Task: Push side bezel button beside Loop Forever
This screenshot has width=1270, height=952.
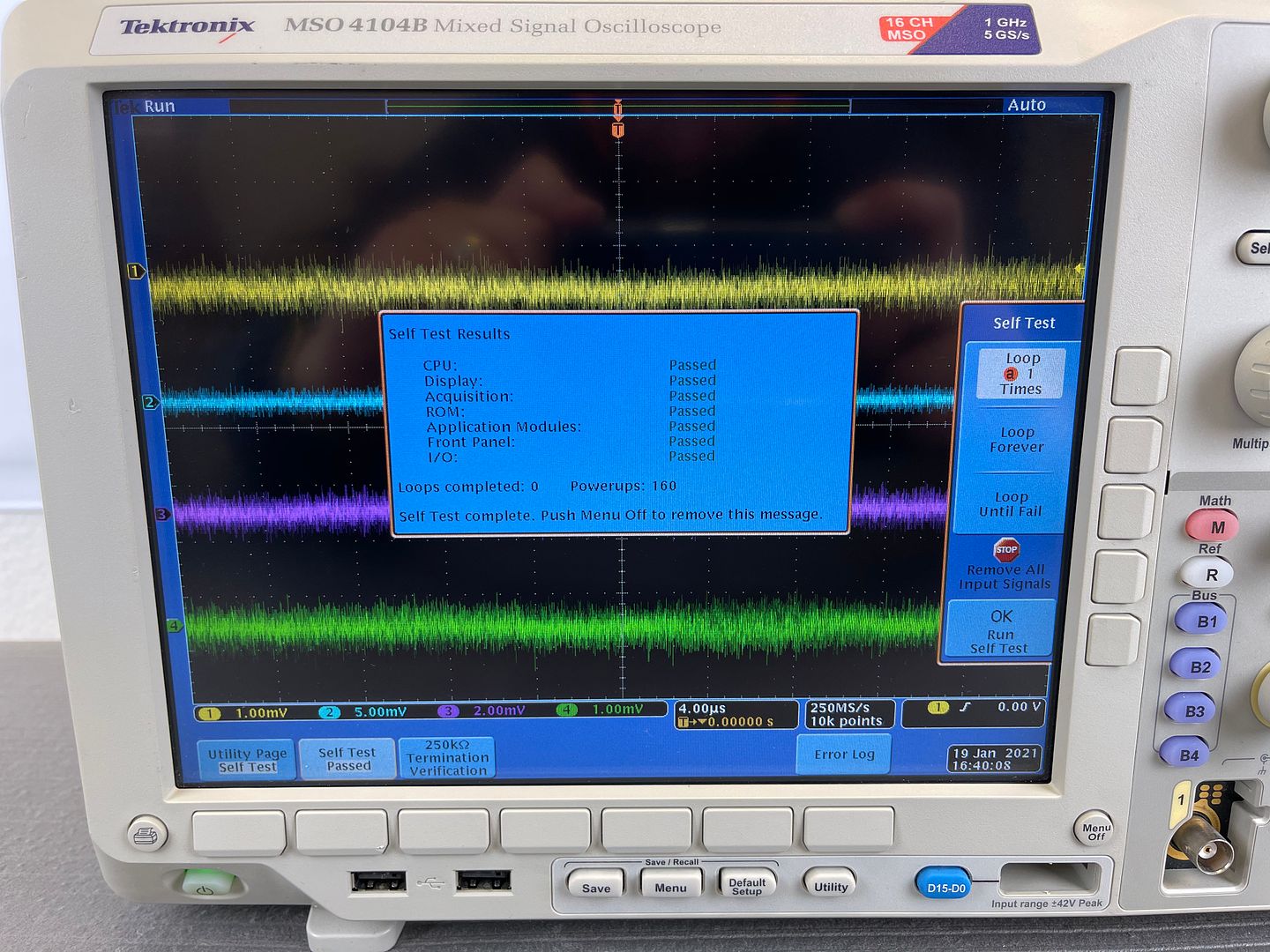Action: (1133, 445)
